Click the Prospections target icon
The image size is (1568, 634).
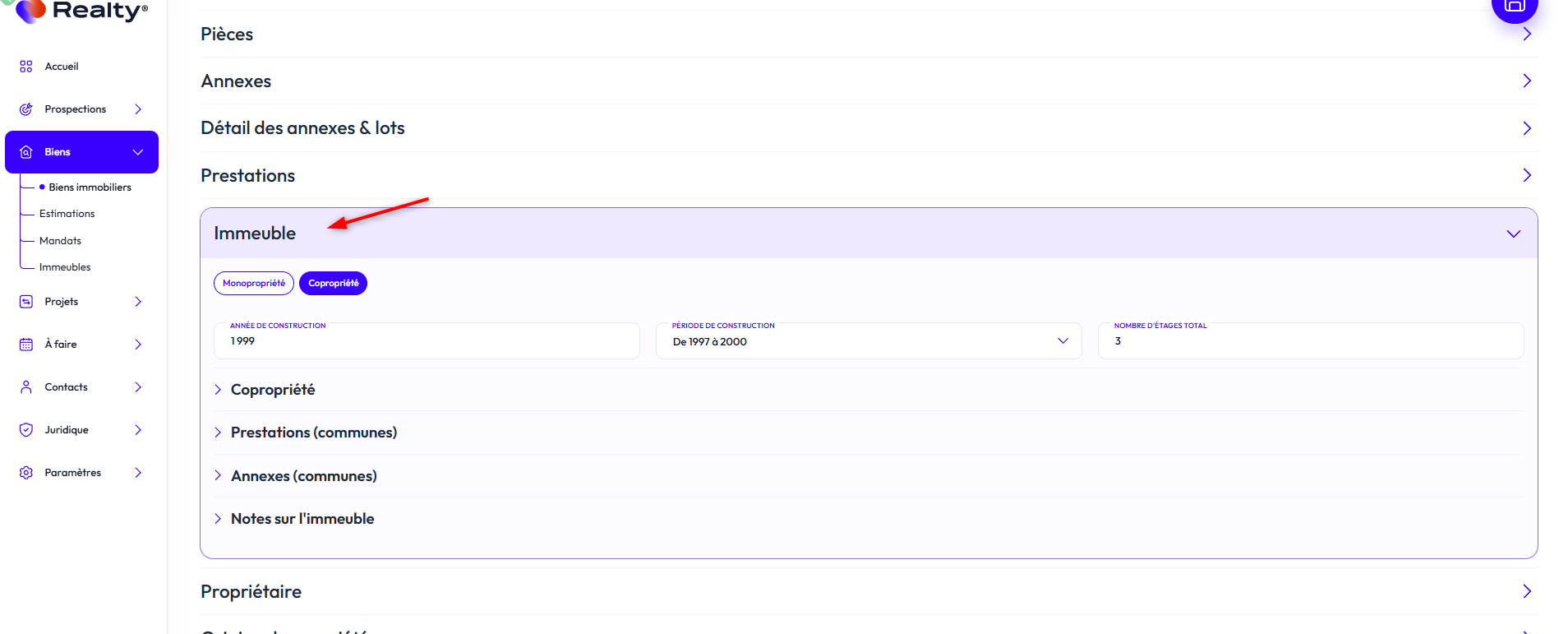tap(26, 109)
